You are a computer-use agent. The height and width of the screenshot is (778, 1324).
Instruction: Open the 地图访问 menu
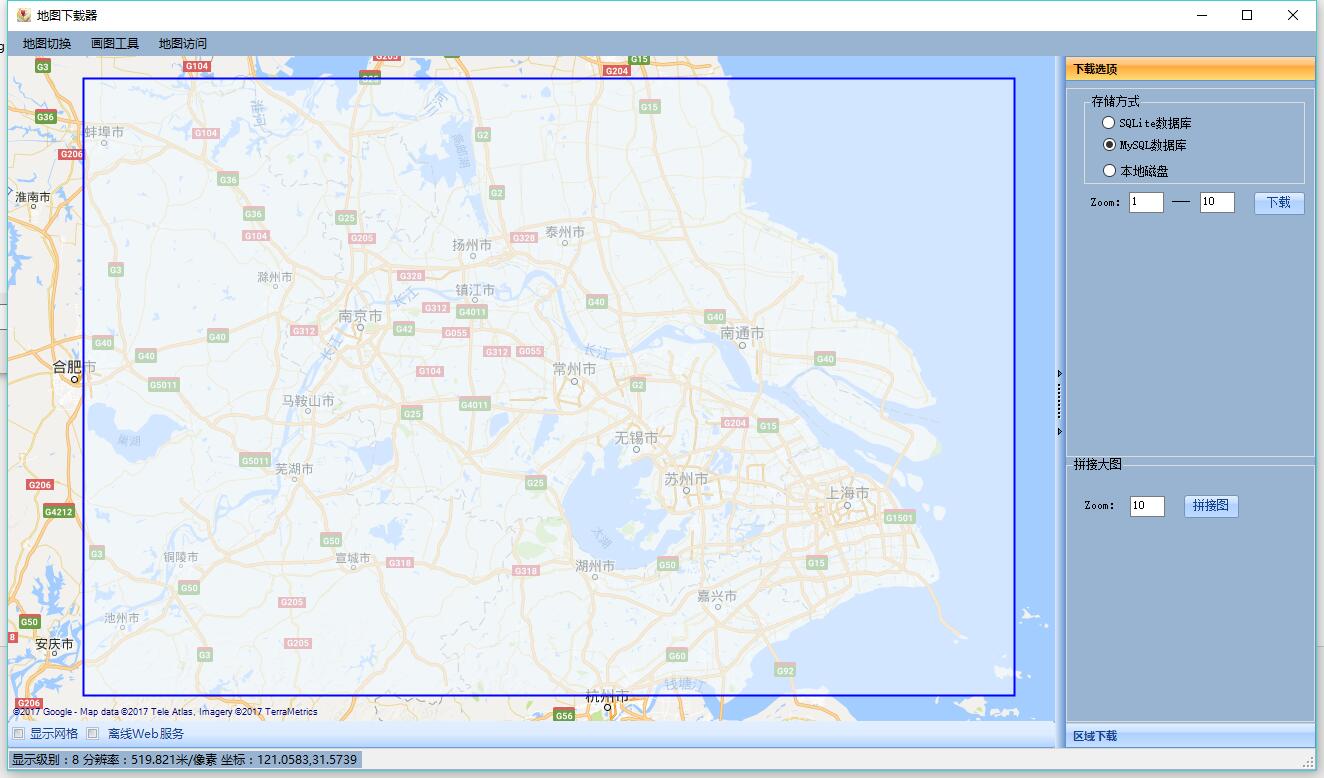[183, 44]
